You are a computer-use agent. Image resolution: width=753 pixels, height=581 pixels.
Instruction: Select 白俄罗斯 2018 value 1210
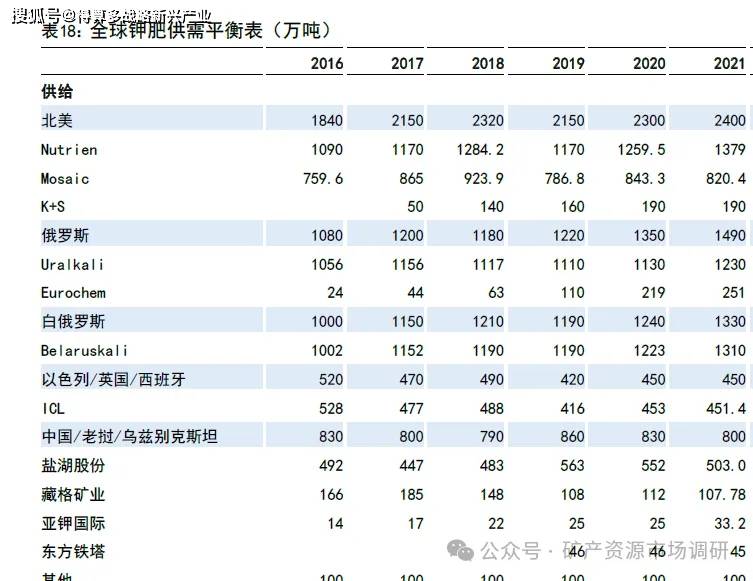click(488, 322)
